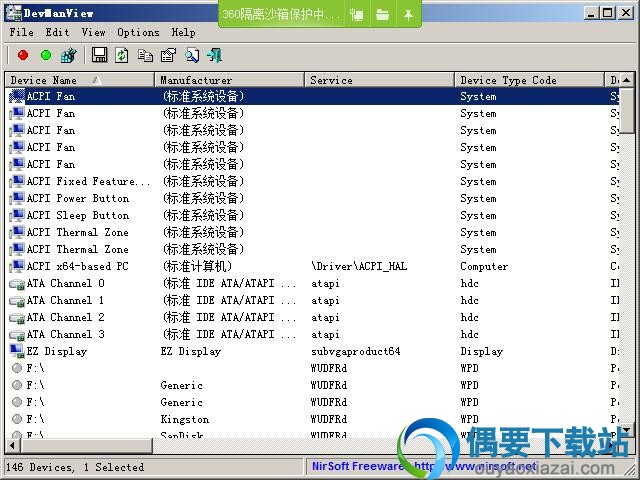Open the Edit menu

[58, 32]
